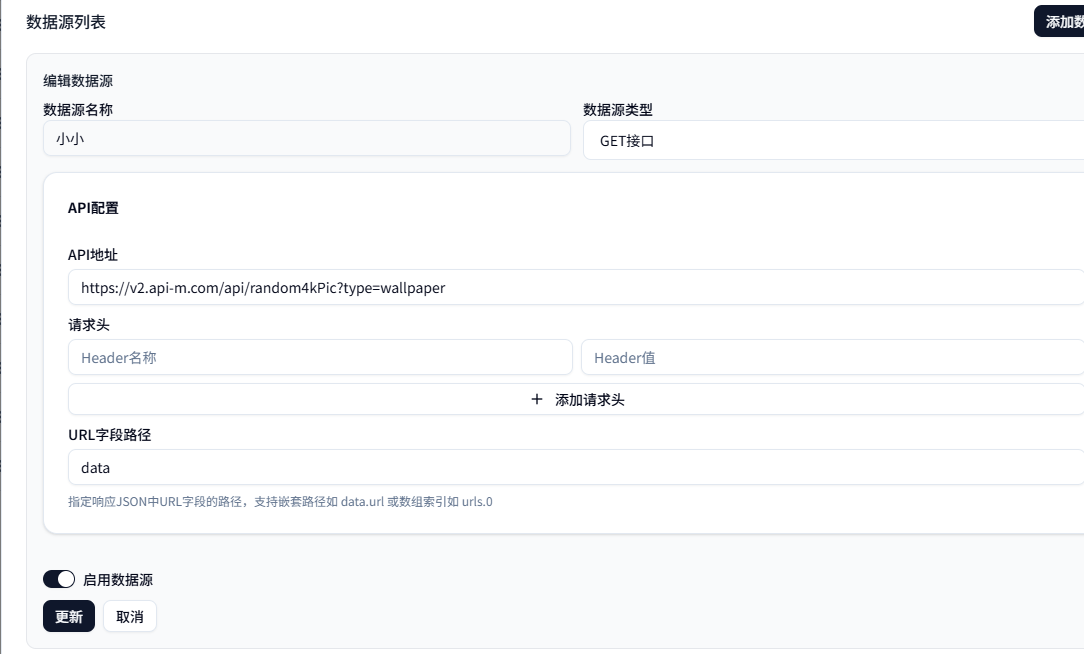Screen dimensions: 1084x654
Task: Click the hint text starting with 指定响应JSON中URL字段的路径
Action: (280, 502)
